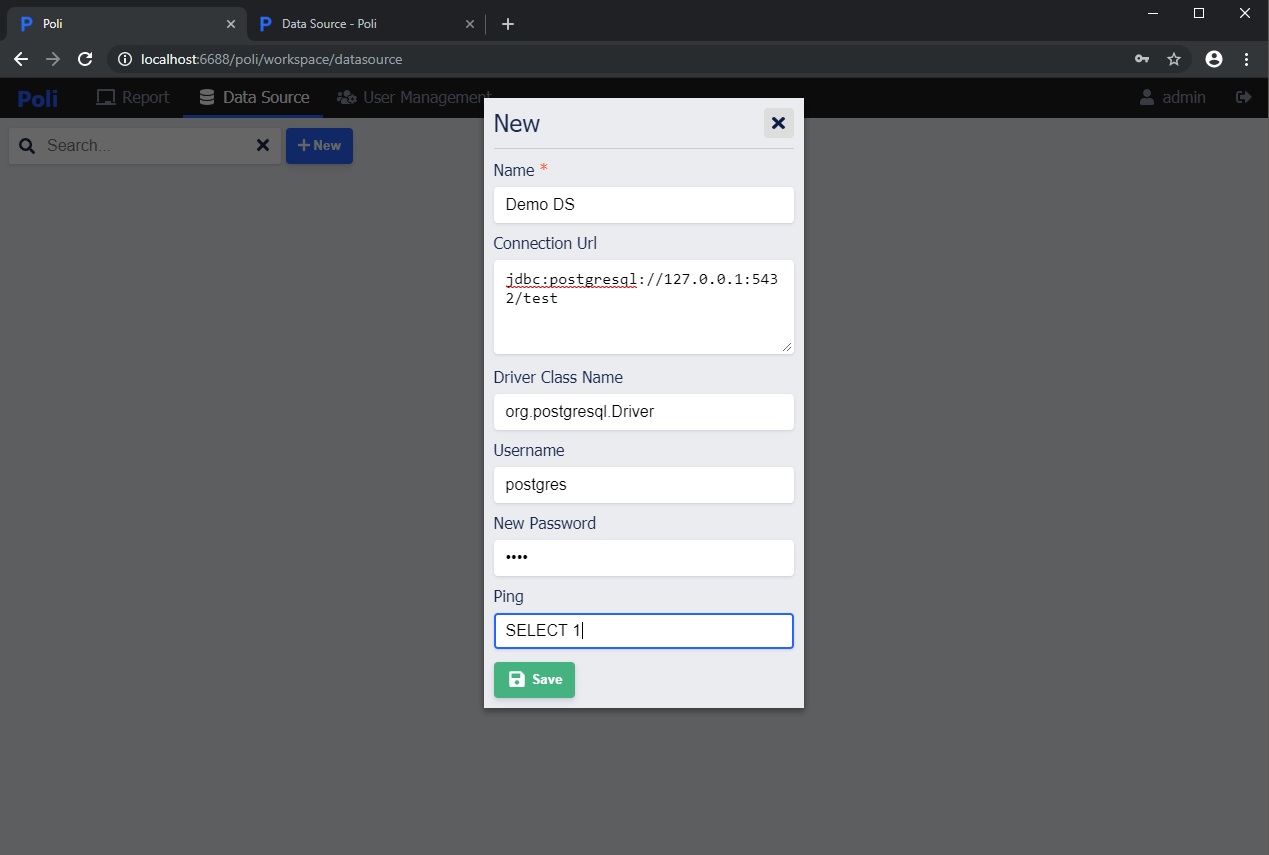Click into the Connection Url textarea
The width and height of the screenshot is (1269, 855).
[x=644, y=307]
